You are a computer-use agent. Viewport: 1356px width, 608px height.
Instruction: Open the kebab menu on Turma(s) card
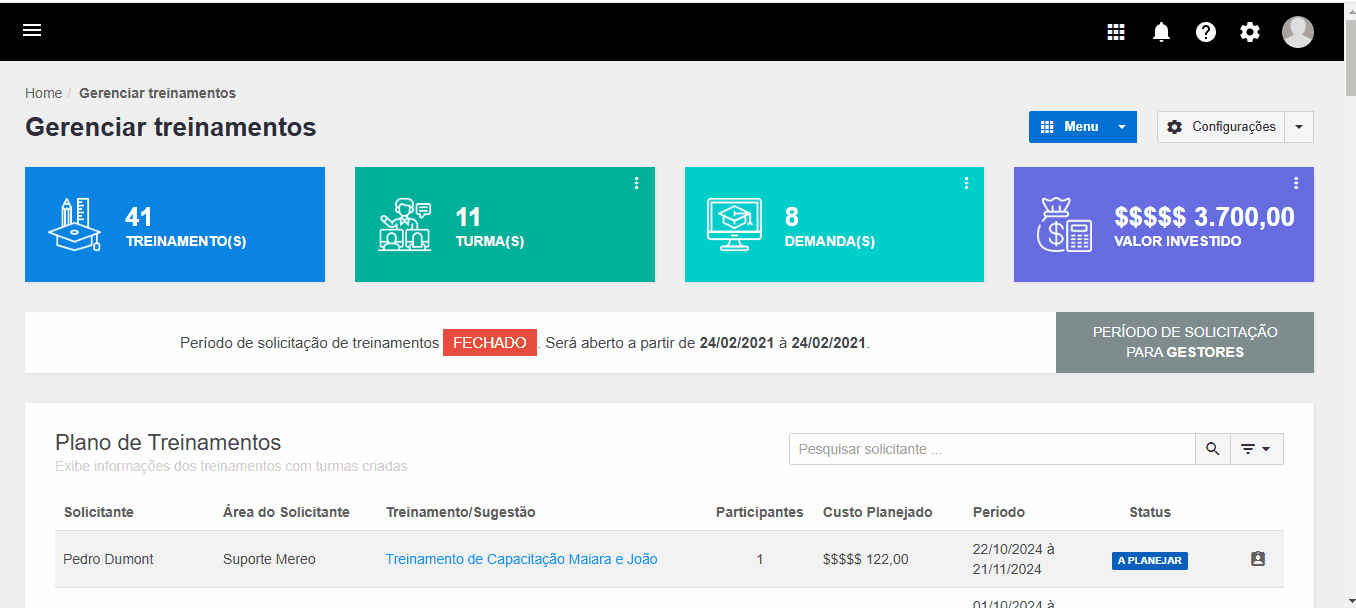637,183
